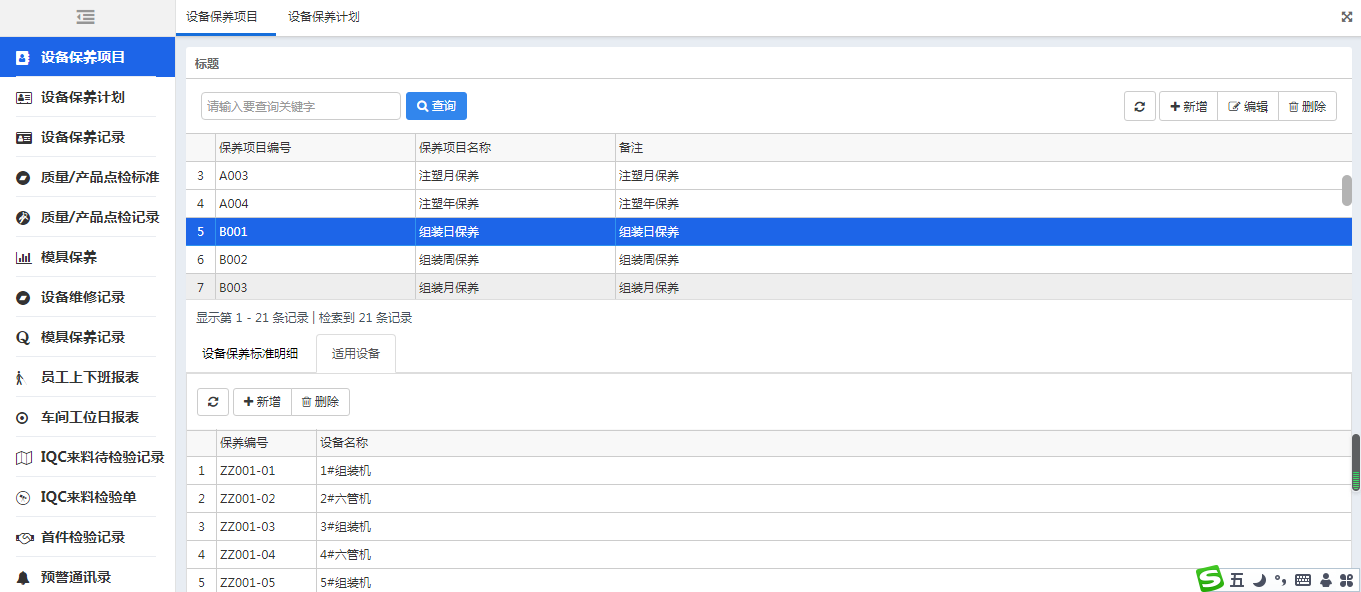The height and width of the screenshot is (592, 1361).
Task: Collapse the sidebar with the hamburger icon
Action: (x=86, y=17)
